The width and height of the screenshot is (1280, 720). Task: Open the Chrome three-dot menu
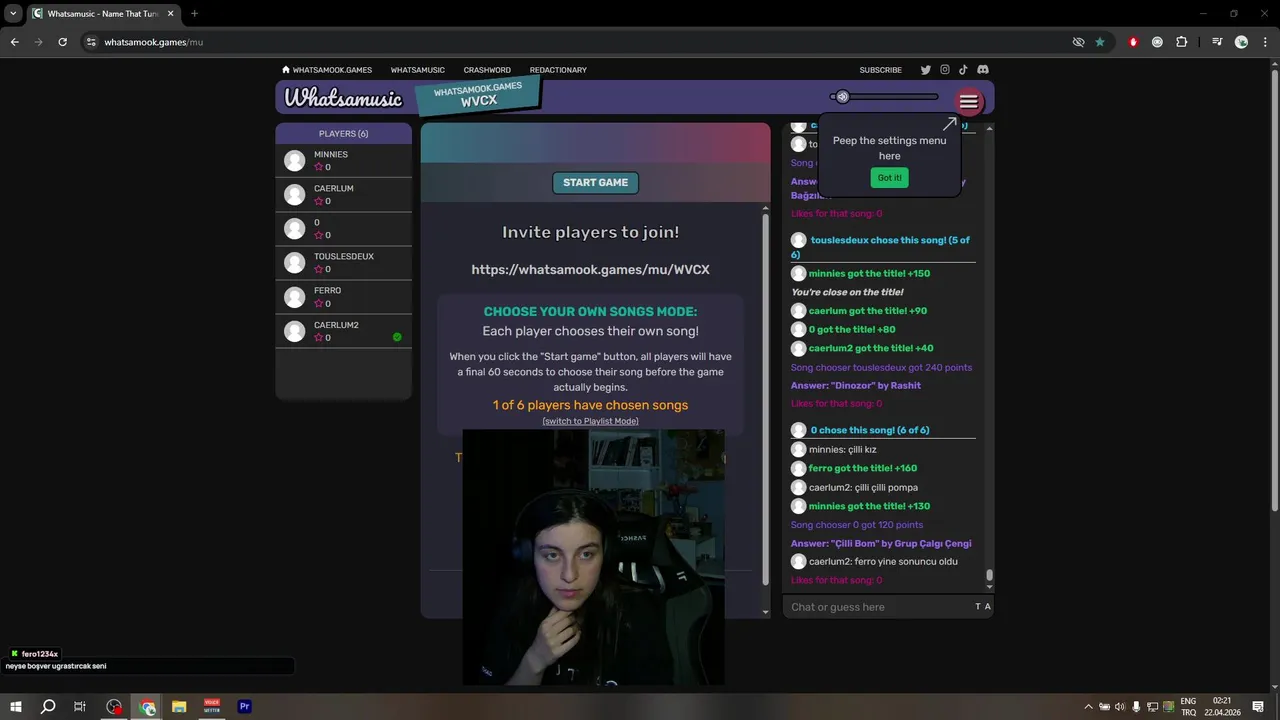pos(1265,42)
